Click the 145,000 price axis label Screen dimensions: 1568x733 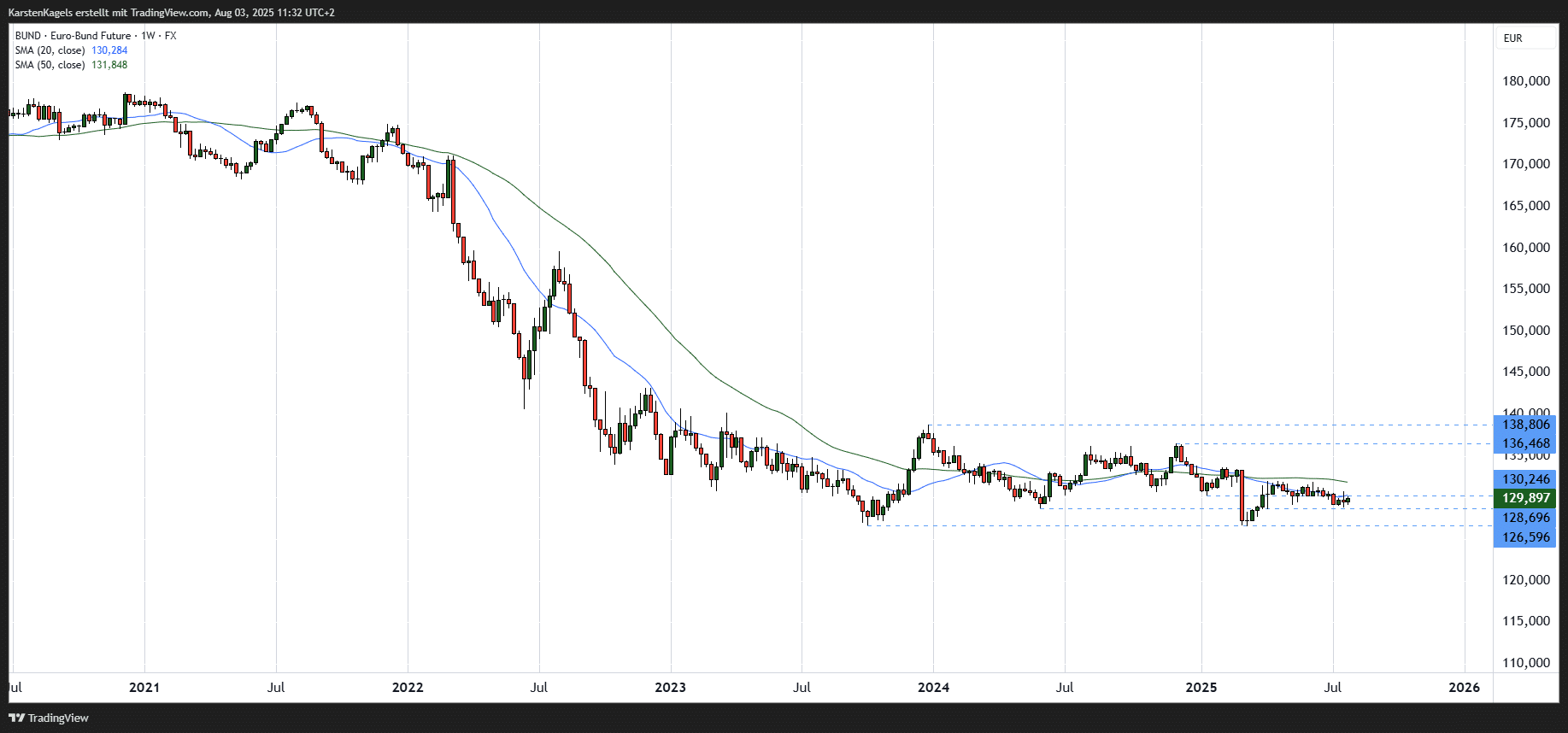point(1526,372)
